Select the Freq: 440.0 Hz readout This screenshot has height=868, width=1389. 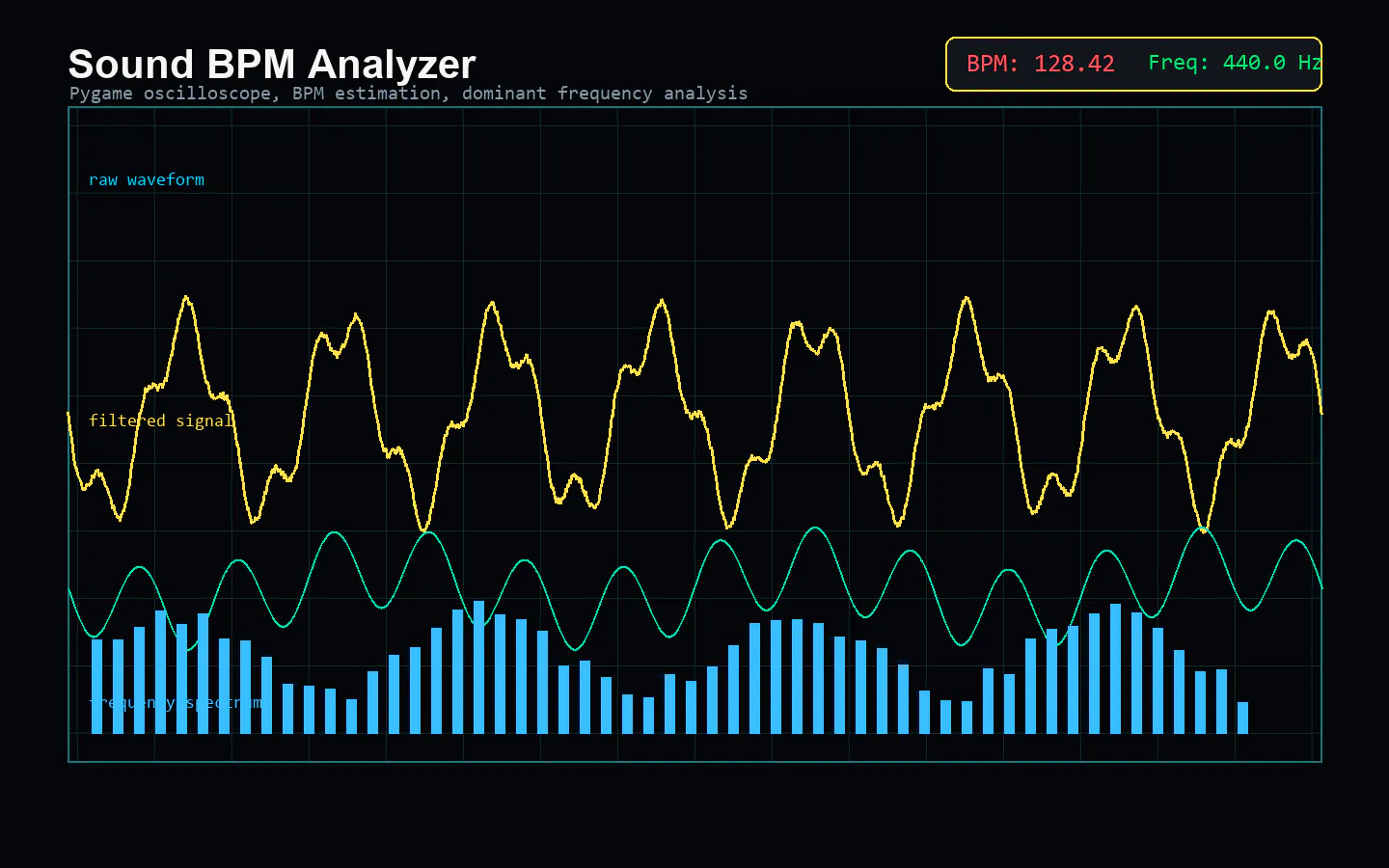coord(1235,63)
